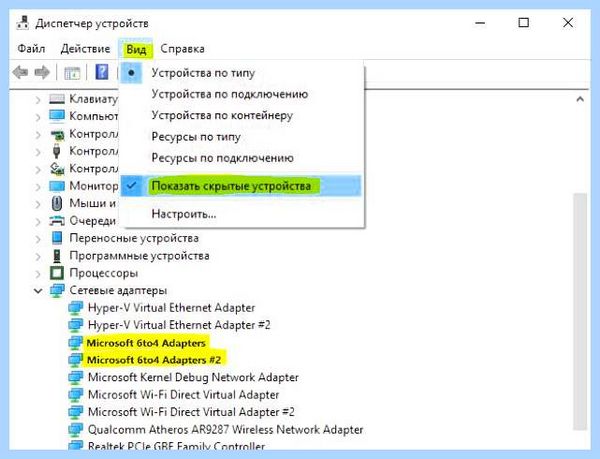Select Microsoft 6to4 Adapters entry
This screenshot has height=459, width=600.
coord(147,343)
